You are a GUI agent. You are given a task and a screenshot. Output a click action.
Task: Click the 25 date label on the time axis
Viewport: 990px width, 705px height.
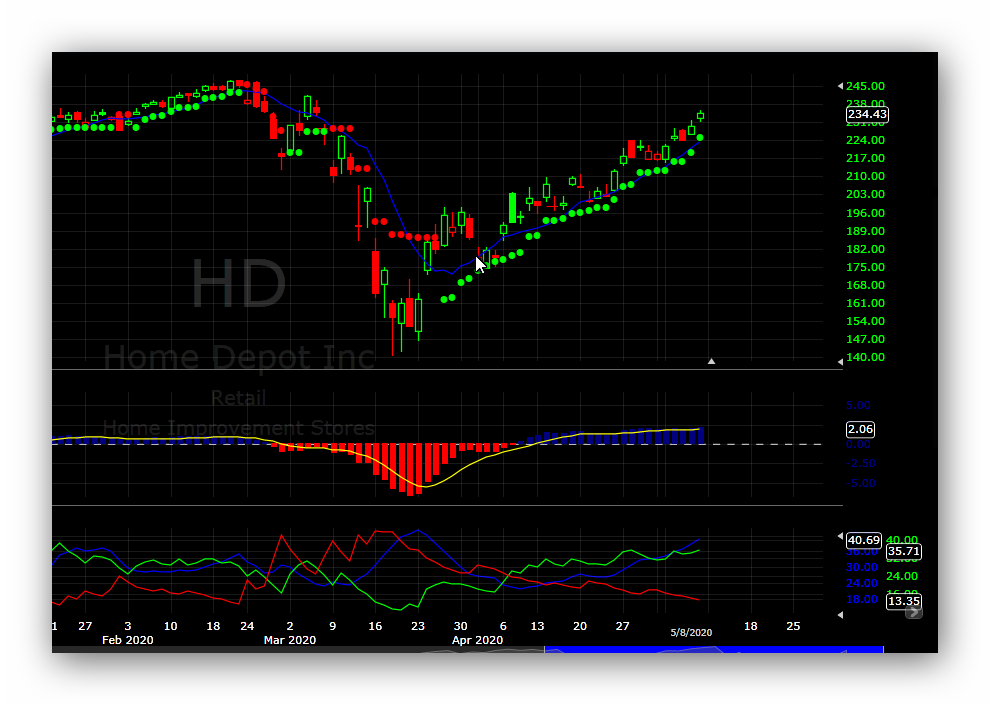click(793, 626)
